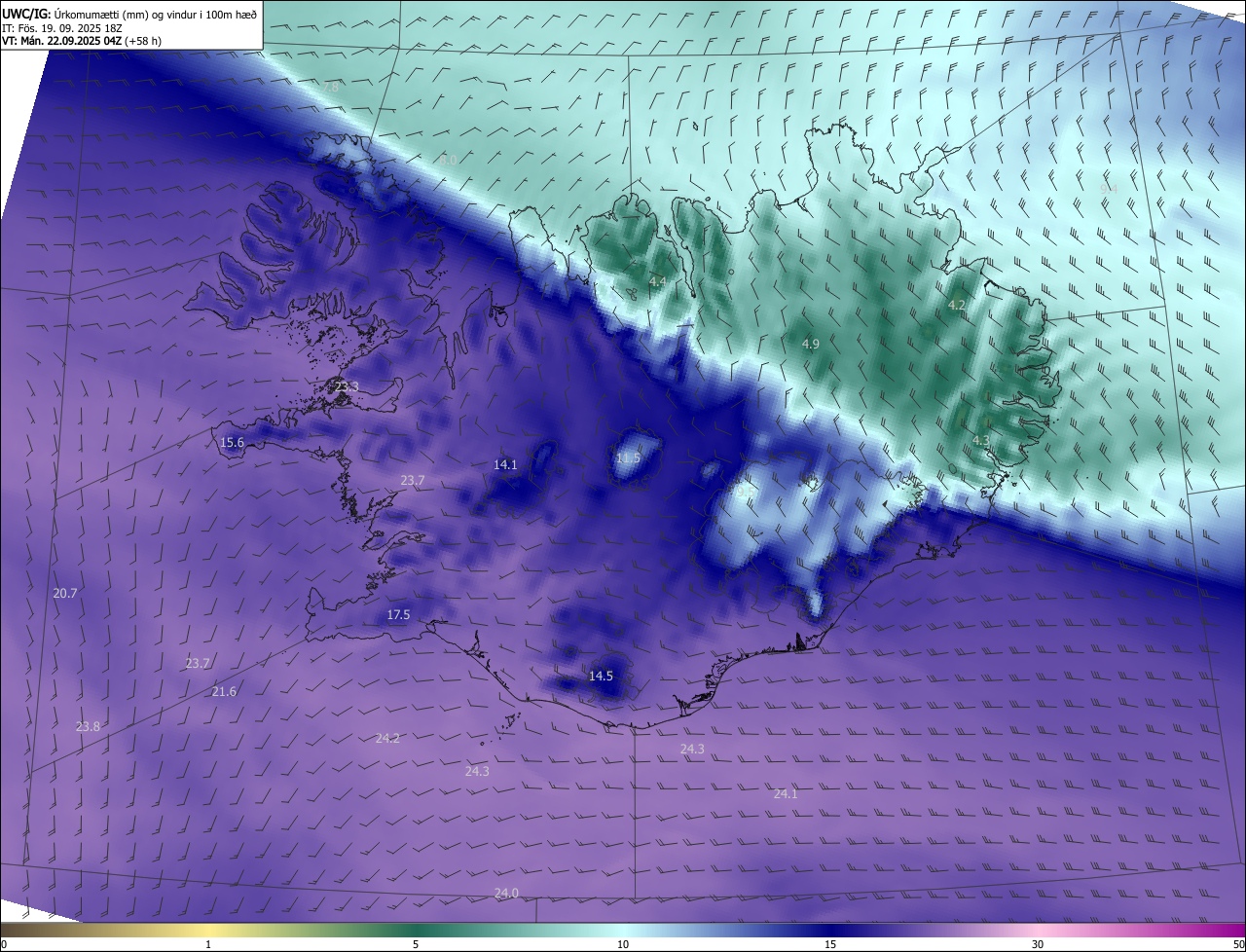Click the 17.5 value label

click(398, 614)
